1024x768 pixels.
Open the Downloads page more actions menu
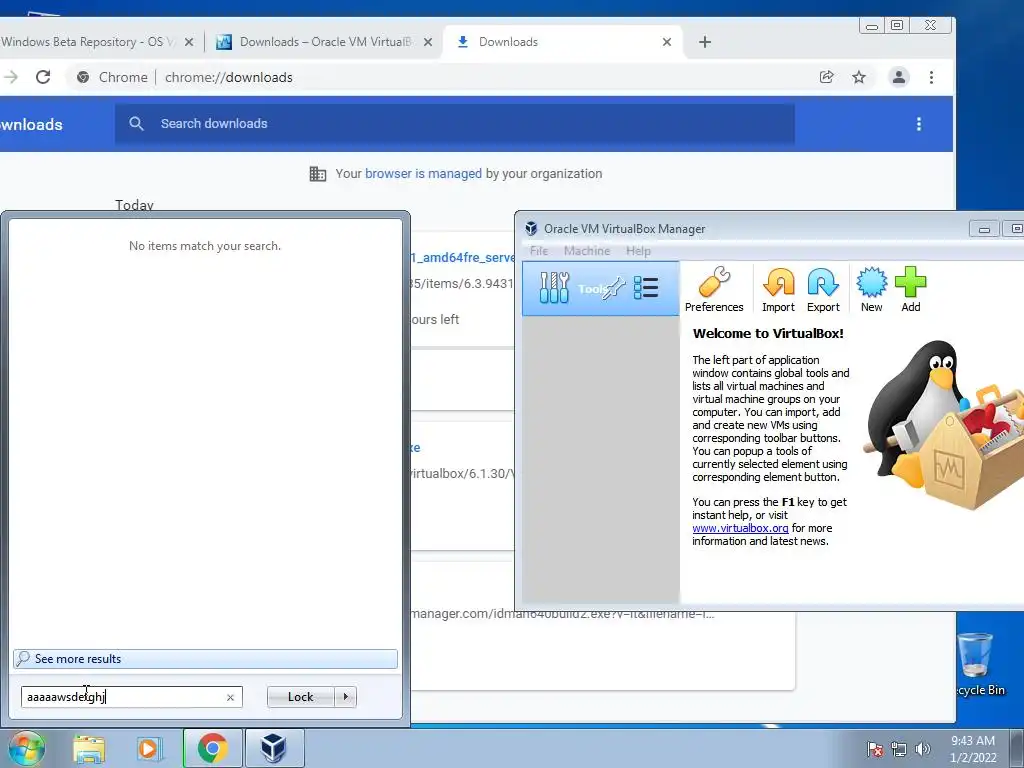coord(919,124)
